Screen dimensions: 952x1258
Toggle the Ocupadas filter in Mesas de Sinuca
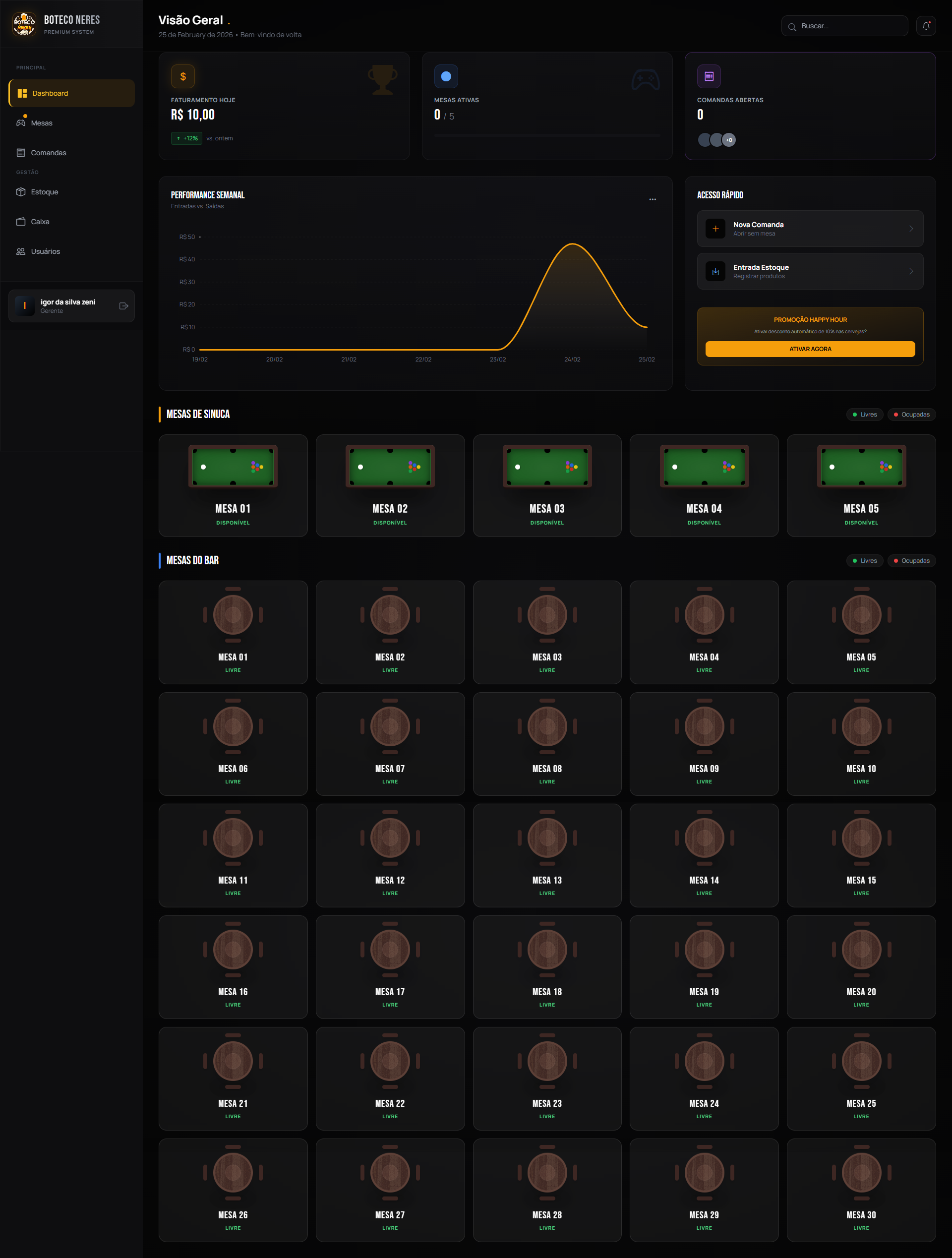coord(911,415)
